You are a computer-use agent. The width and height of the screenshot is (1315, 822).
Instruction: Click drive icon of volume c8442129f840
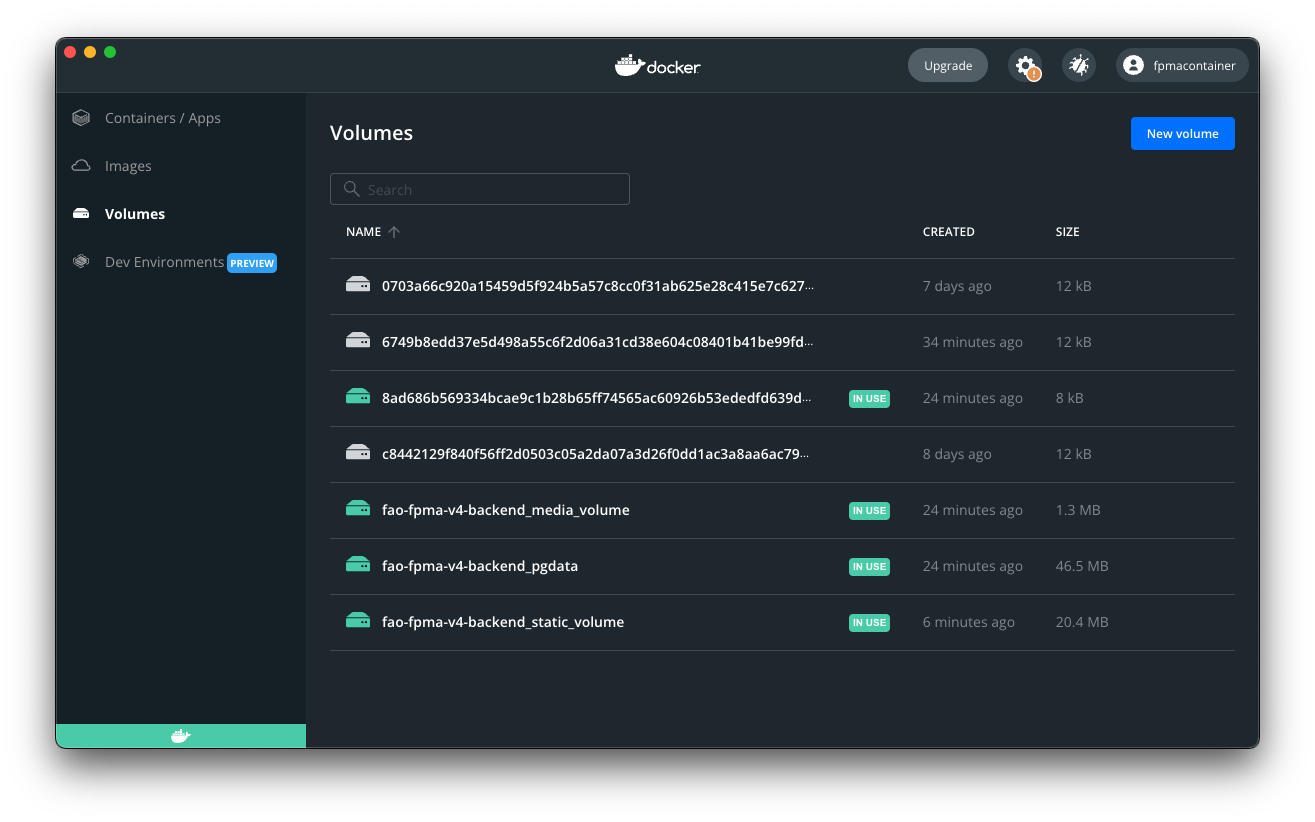pyautogui.click(x=358, y=454)
